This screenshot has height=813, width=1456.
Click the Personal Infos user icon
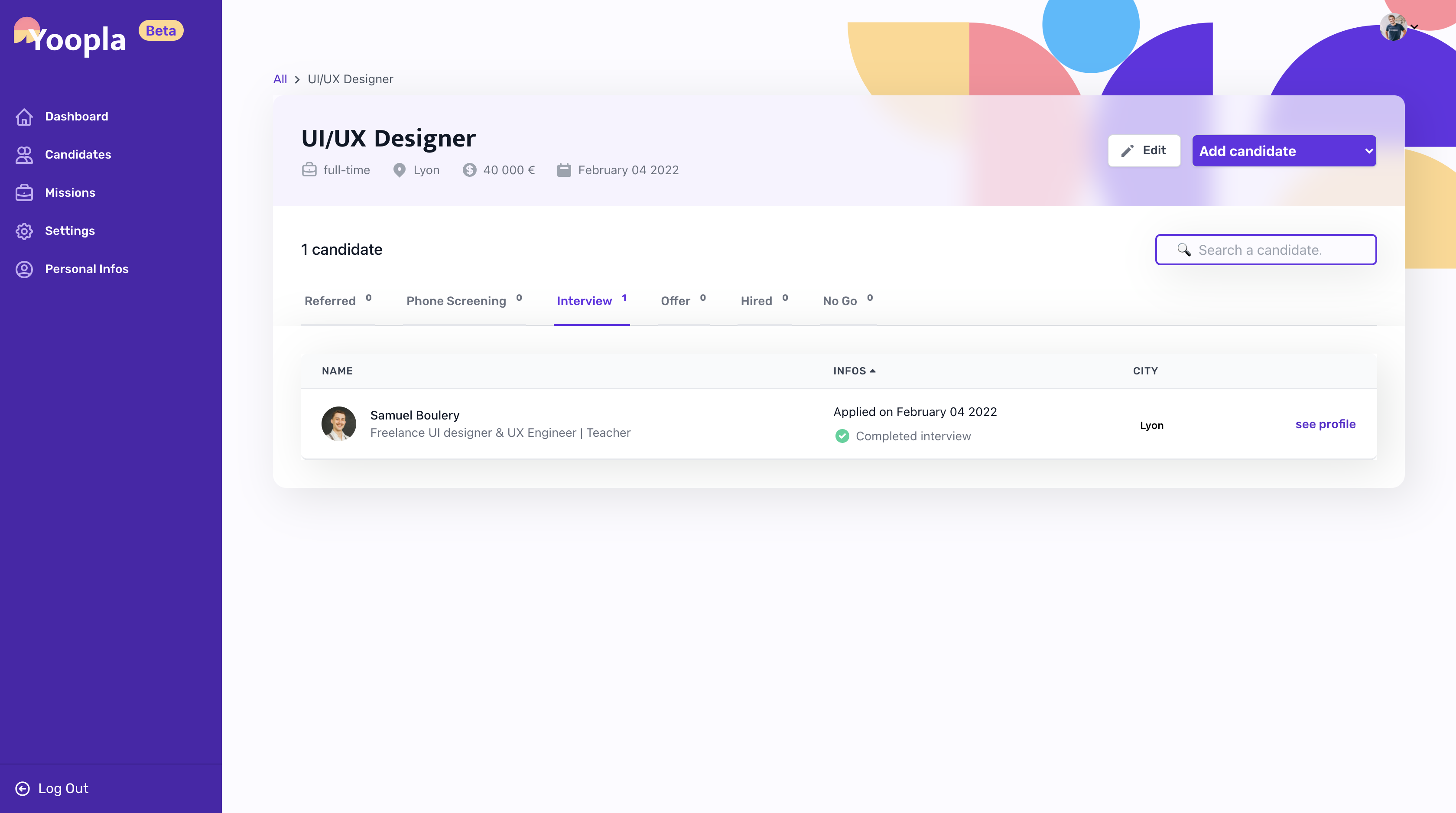click(24, 269)
